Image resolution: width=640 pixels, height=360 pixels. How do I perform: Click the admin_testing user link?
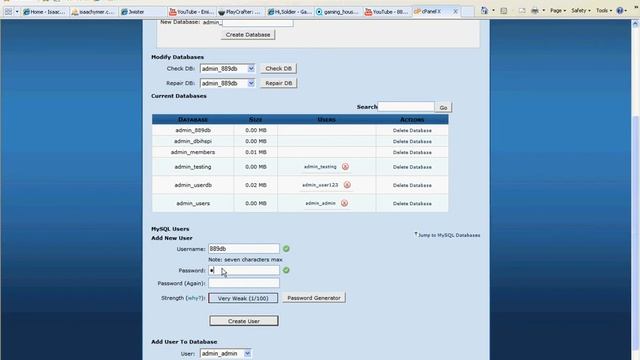[320, 167]
